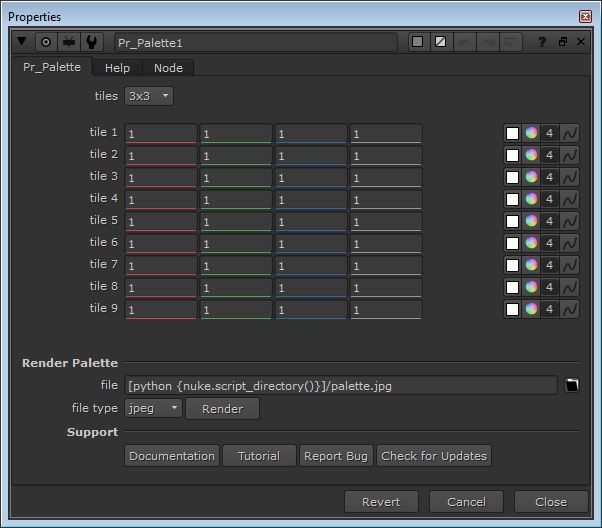602x528 pixels.
Task: Click the center node icon in header
Action: 45,42
